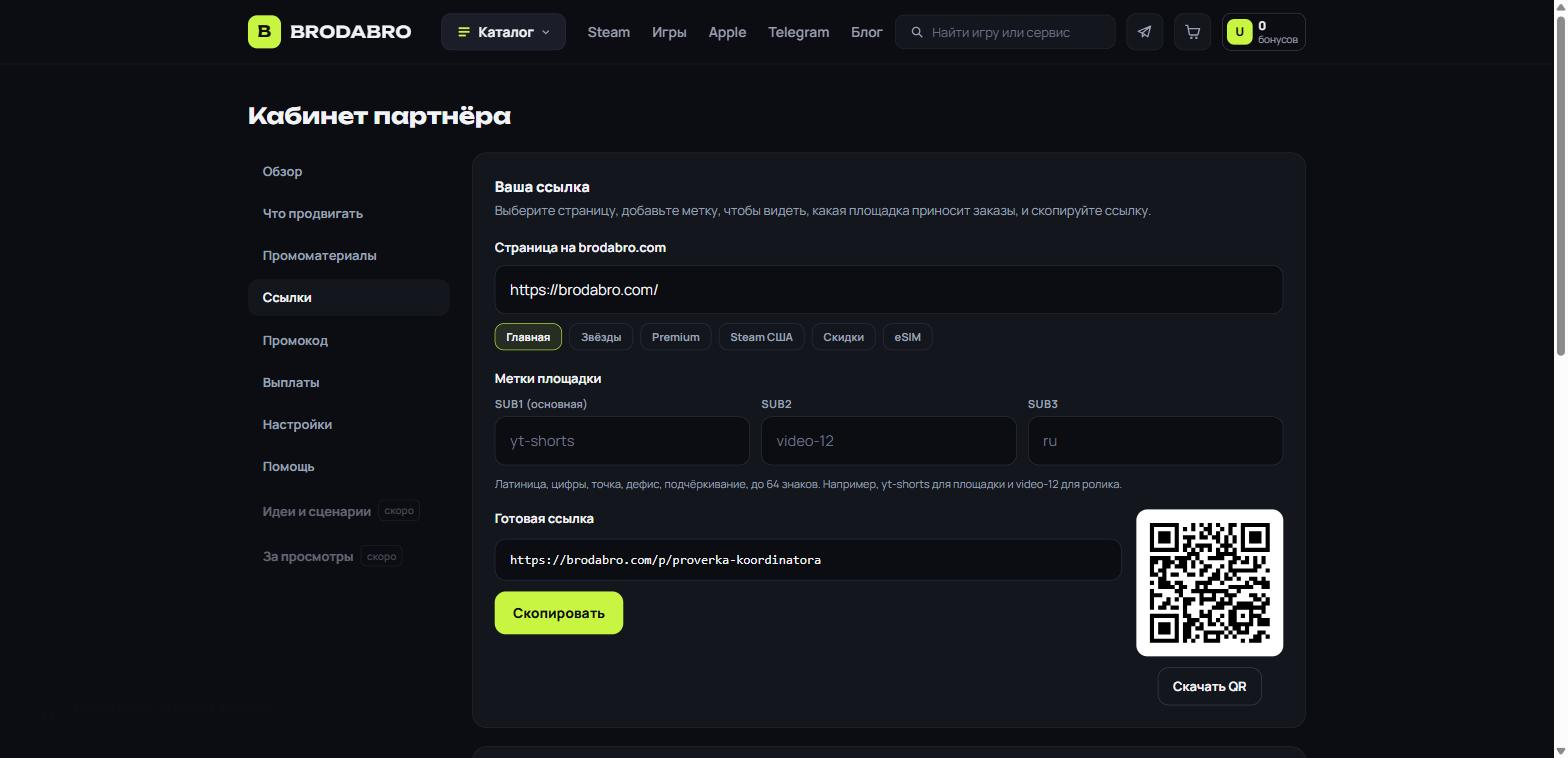Image resolution: width=1568 pixels, height=758 pixels.
Task: Click the BRODABRO wordmark text
Action: (x=350, y=32)
